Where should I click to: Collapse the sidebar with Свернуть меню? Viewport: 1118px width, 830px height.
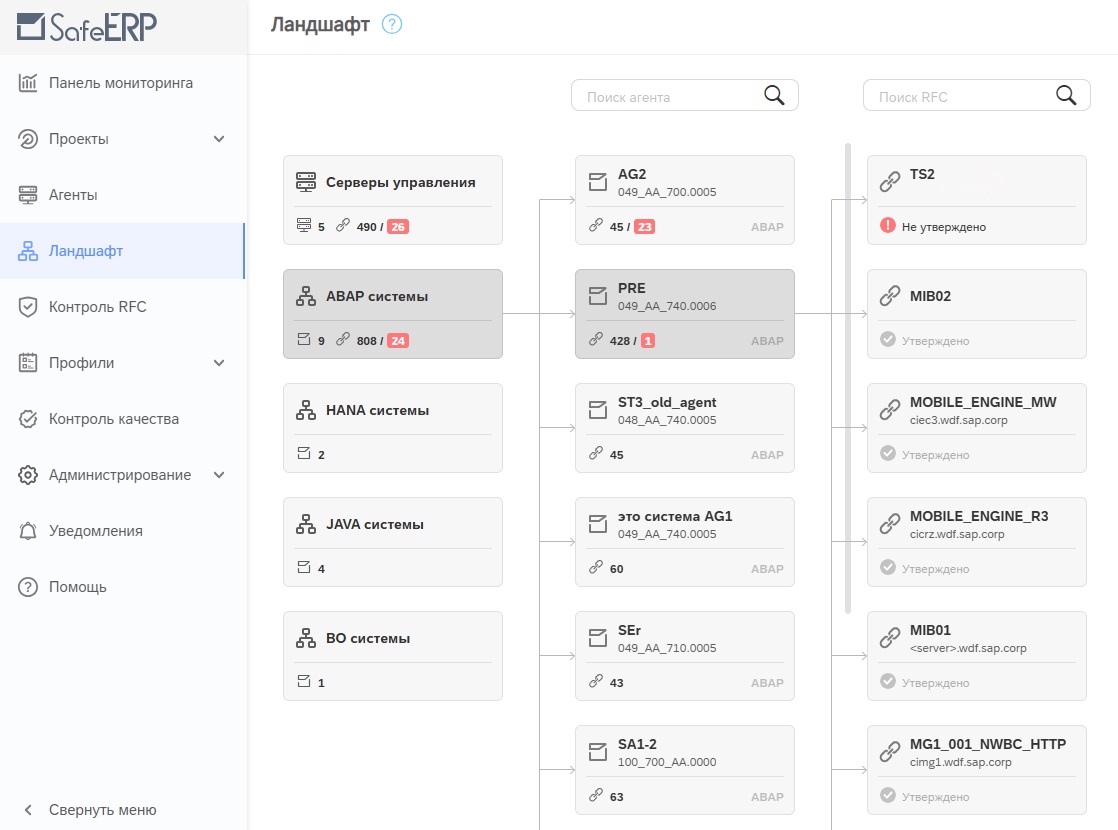102,810
